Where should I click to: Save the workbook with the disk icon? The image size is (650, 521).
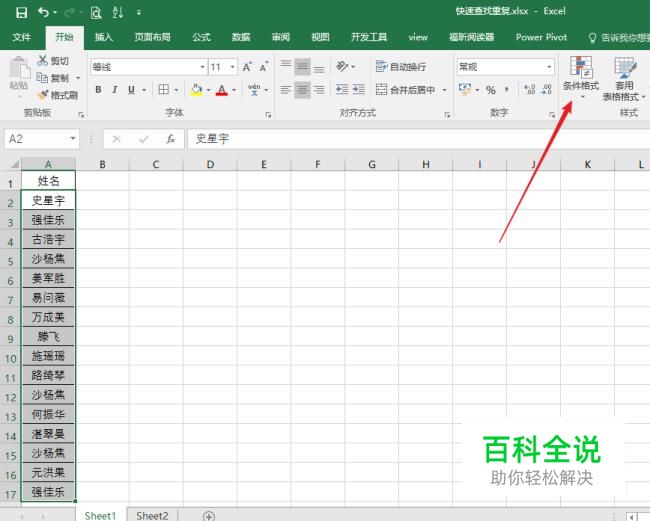22,12
